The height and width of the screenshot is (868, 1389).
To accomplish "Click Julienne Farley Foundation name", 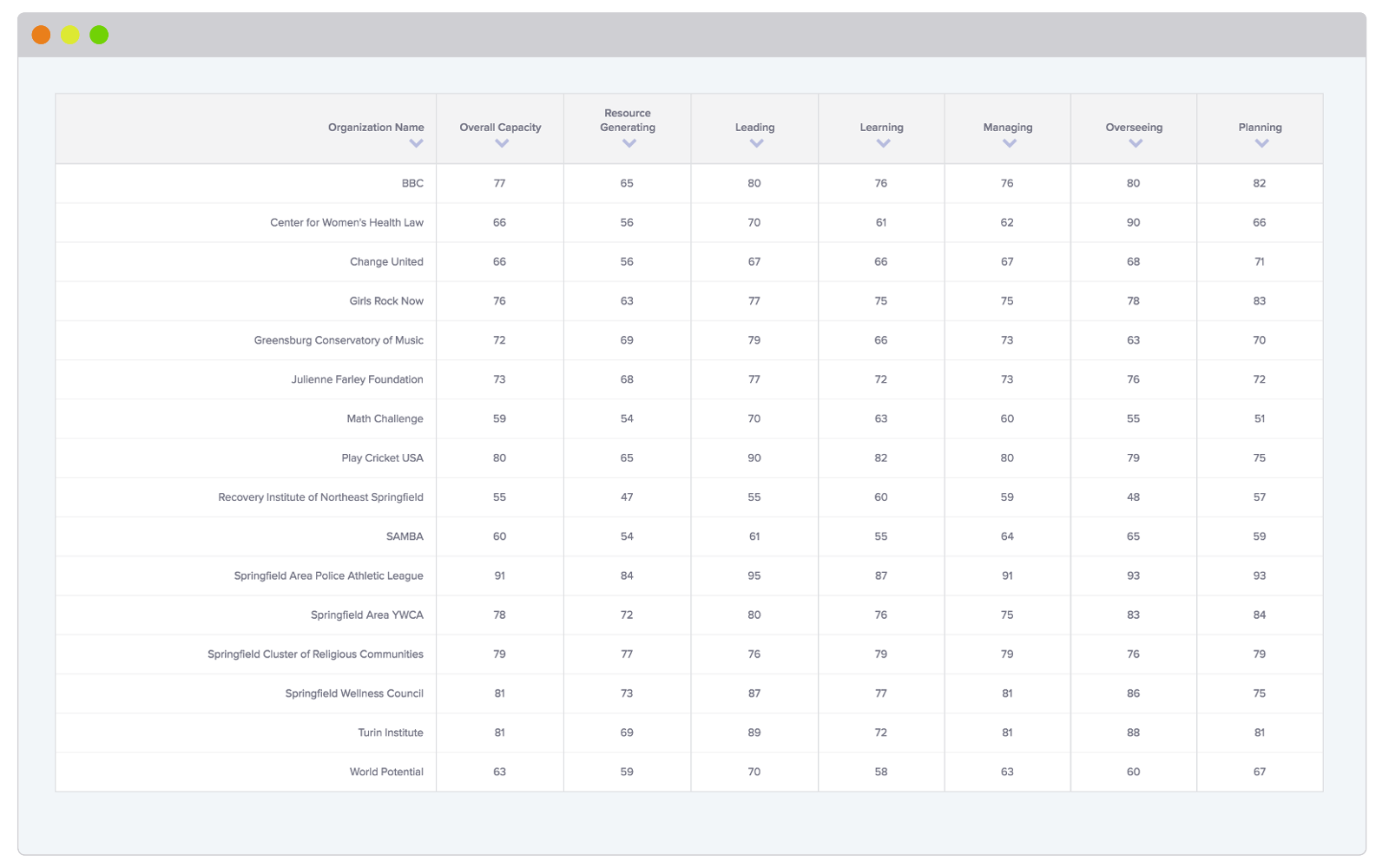I will [357, 379].
